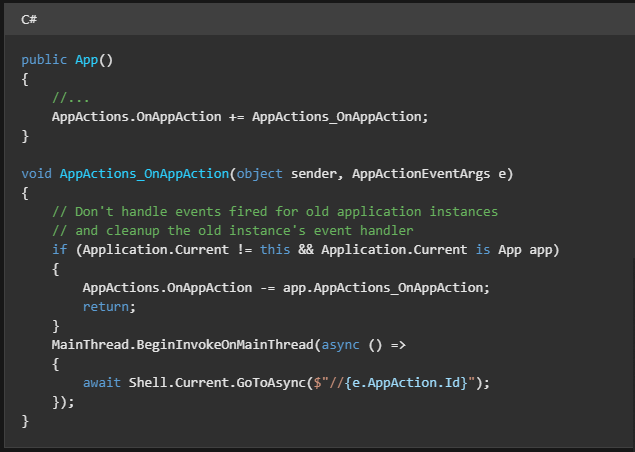Click the += operator in the constructor
This screenshot has height=452, width=635.
point(237,116)
